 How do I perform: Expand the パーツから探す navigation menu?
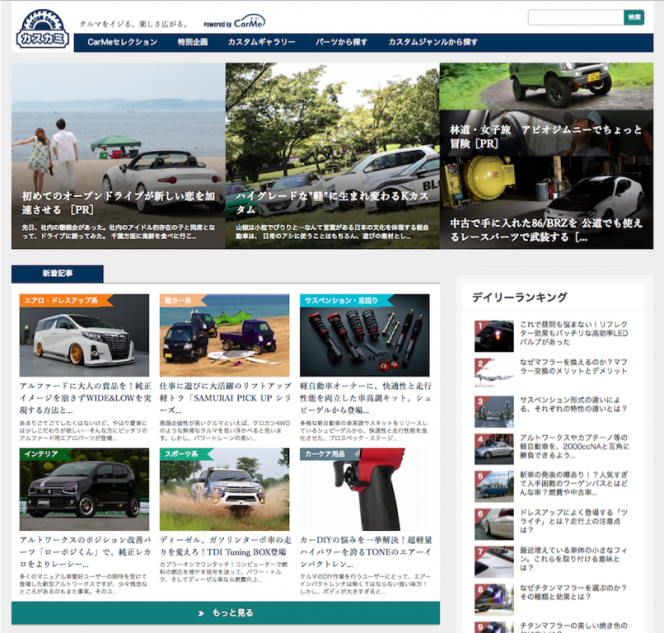coord(341,42)
